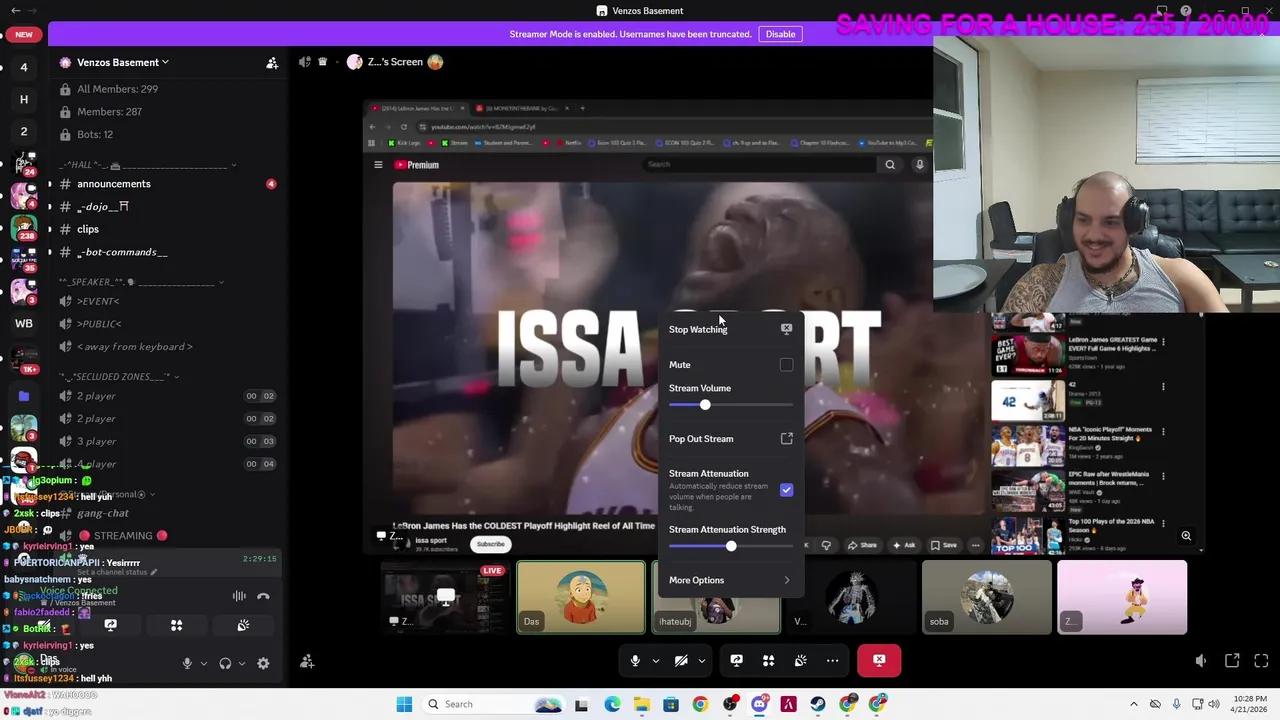Open noise suppression beside the disconnect icon

[x=239, y=596]
